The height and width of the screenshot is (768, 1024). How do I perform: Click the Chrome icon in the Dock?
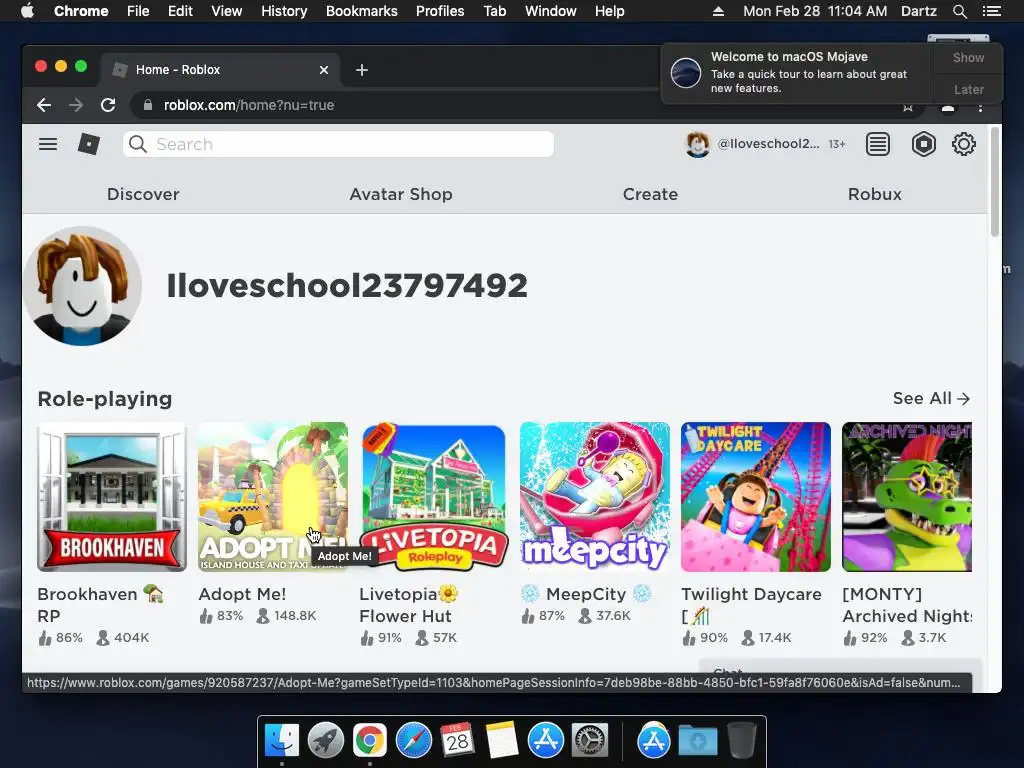370,741
